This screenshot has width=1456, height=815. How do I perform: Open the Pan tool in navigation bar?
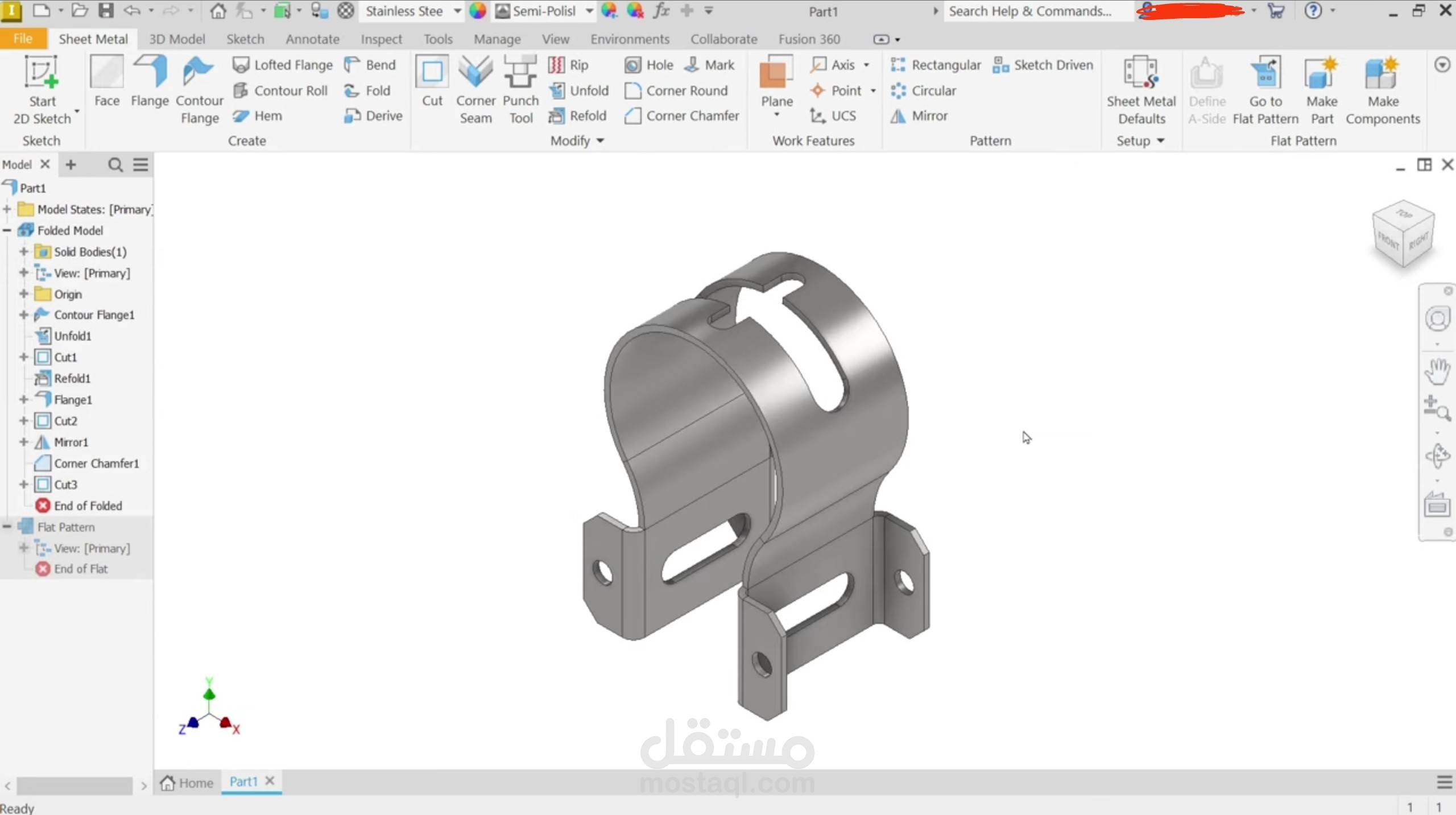pyautogui.click(x=1437, y=373)
